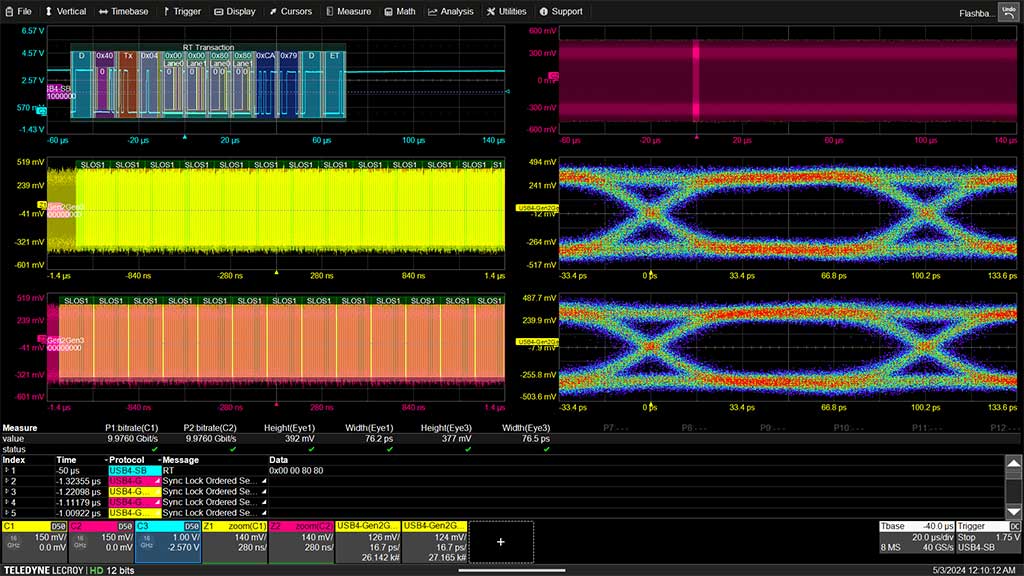Add a new trace with plus button
The height and width of the screenshot is (576, 1024).
(501, 541)
